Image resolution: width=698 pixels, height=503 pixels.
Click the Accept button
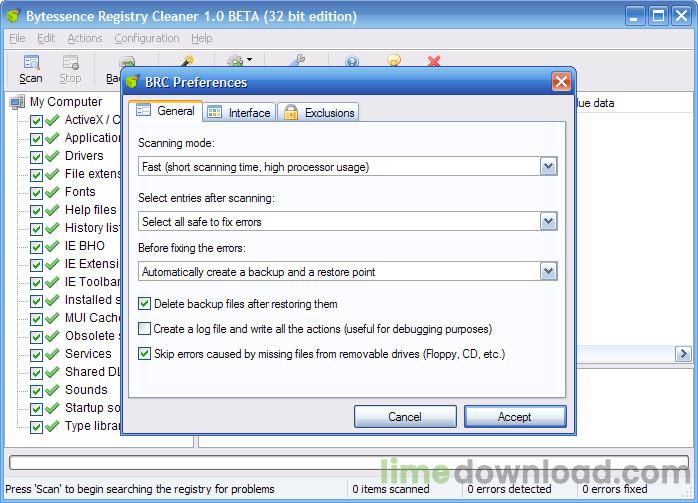(515, 417)
